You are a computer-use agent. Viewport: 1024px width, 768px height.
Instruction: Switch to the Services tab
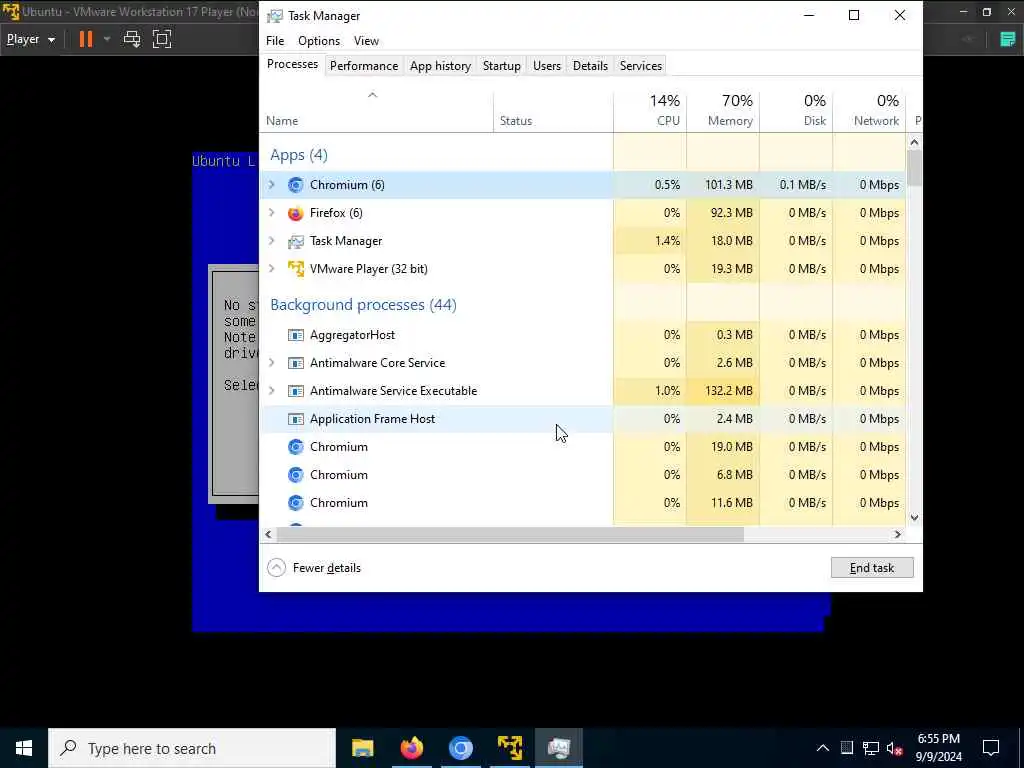[641, 66]
